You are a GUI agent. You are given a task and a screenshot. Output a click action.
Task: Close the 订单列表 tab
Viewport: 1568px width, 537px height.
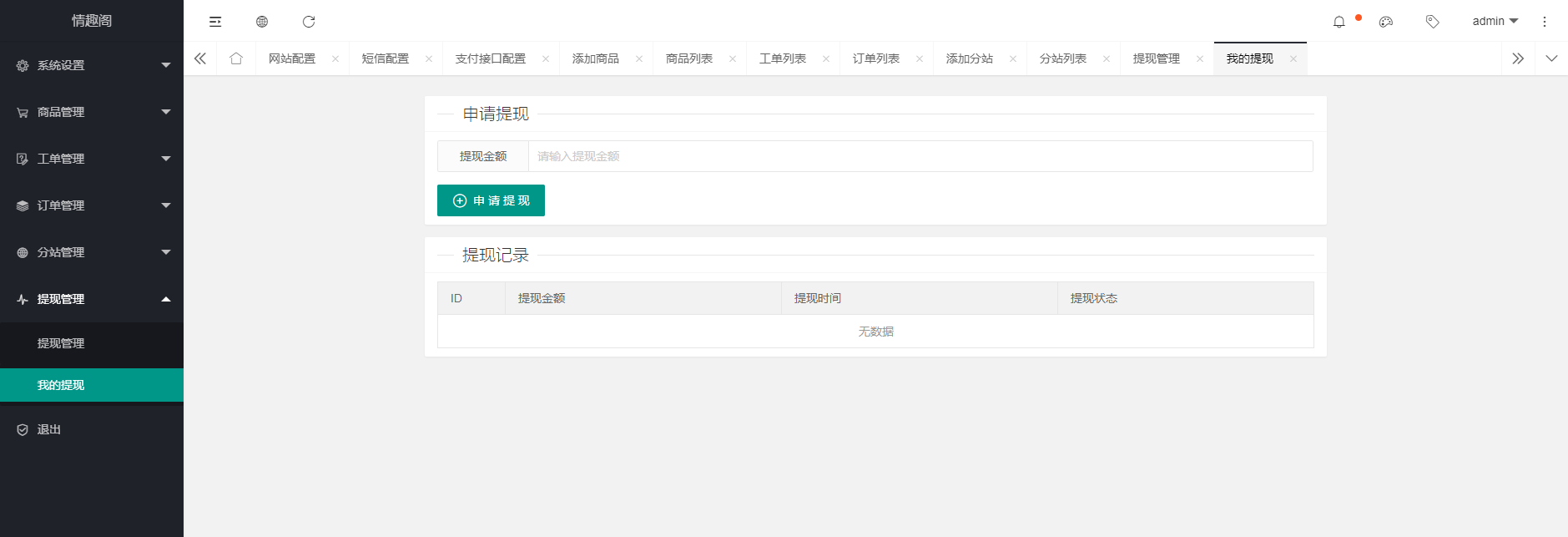920,58
